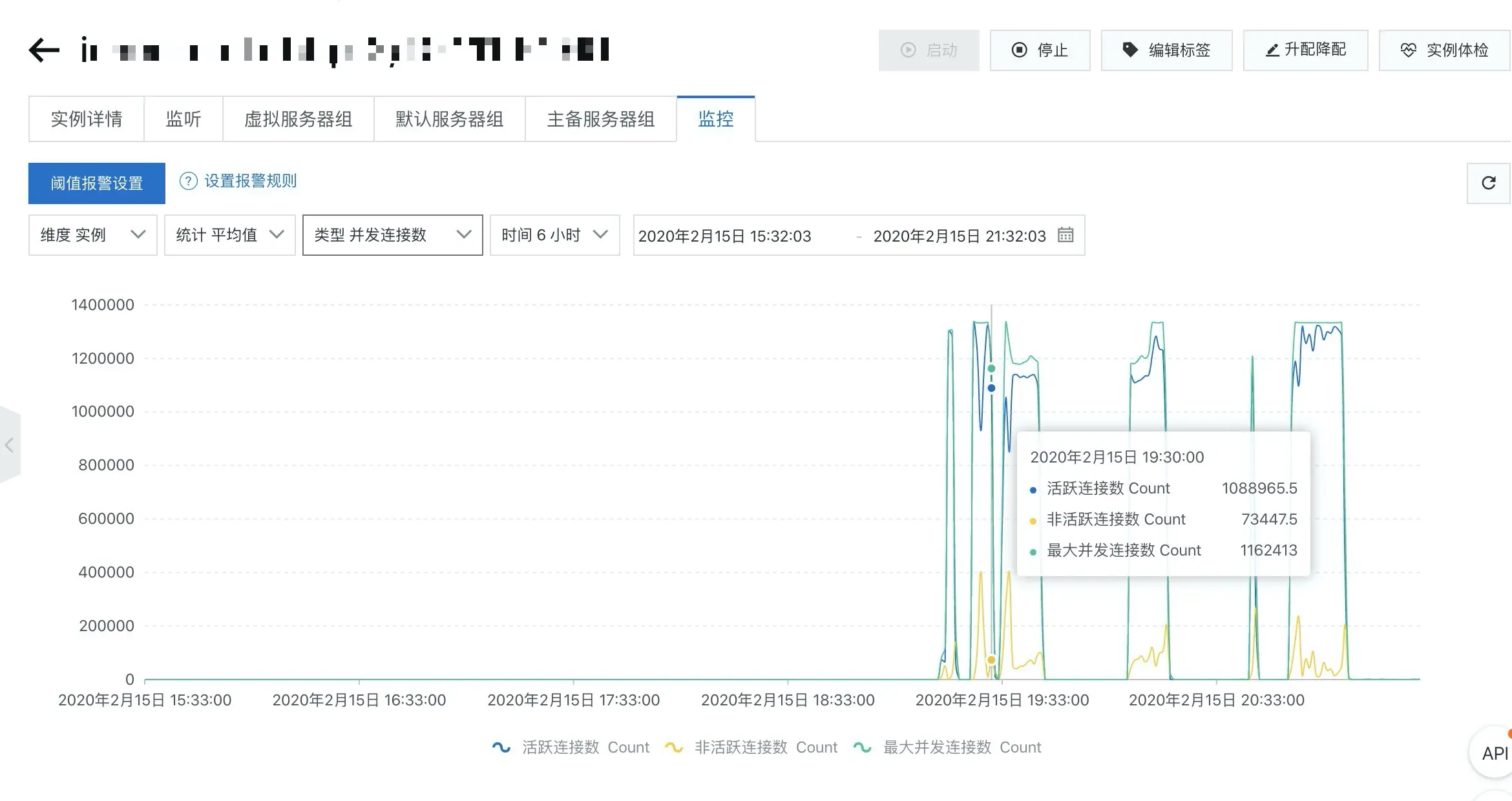
Task: Switch to 实例详情 tab
Action: coord(87,119)
